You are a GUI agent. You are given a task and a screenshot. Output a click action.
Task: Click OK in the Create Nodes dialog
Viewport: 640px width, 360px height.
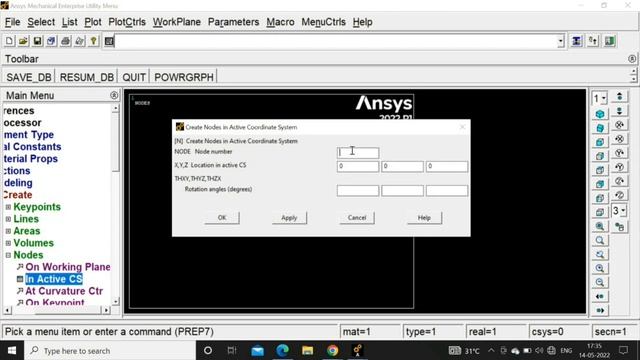(x=222, y=218)
